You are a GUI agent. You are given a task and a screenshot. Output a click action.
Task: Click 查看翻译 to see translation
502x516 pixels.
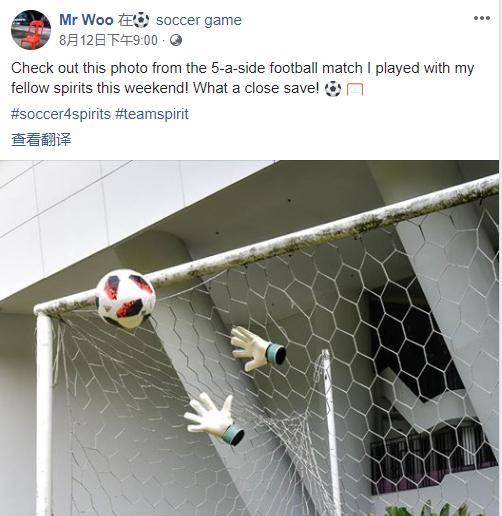pyautogui.click(x=41, y=139)
